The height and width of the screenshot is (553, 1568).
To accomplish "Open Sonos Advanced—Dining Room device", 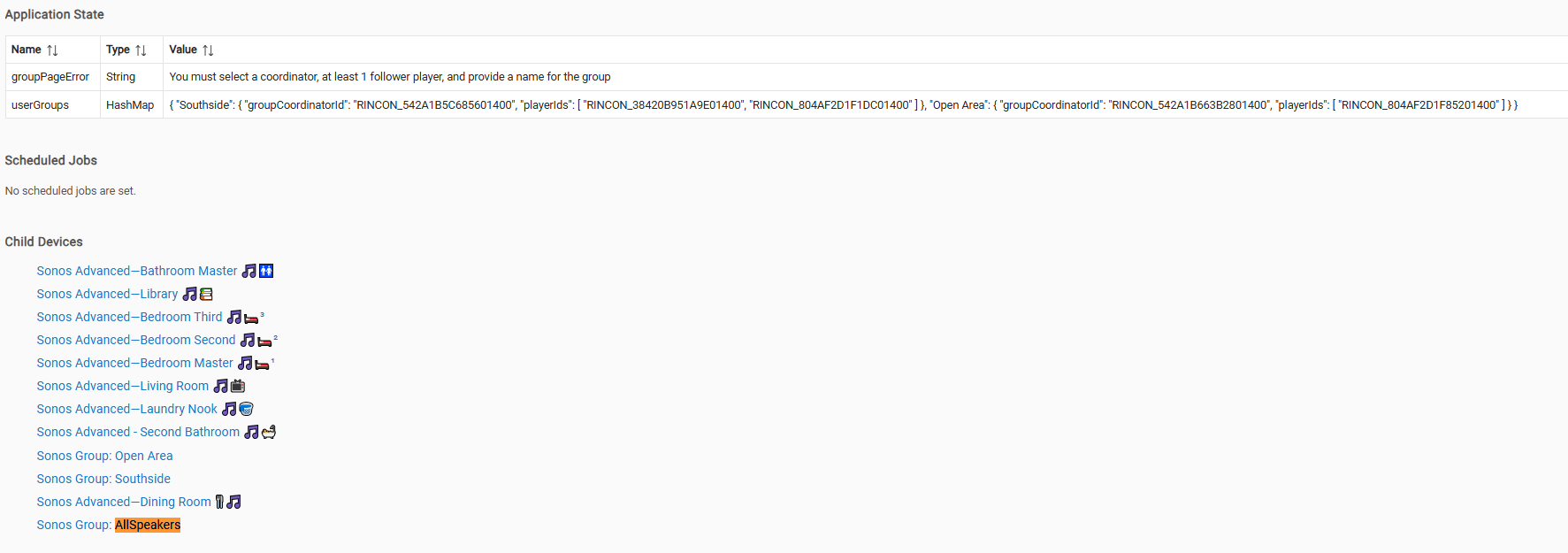I will [x=124, y=502].
